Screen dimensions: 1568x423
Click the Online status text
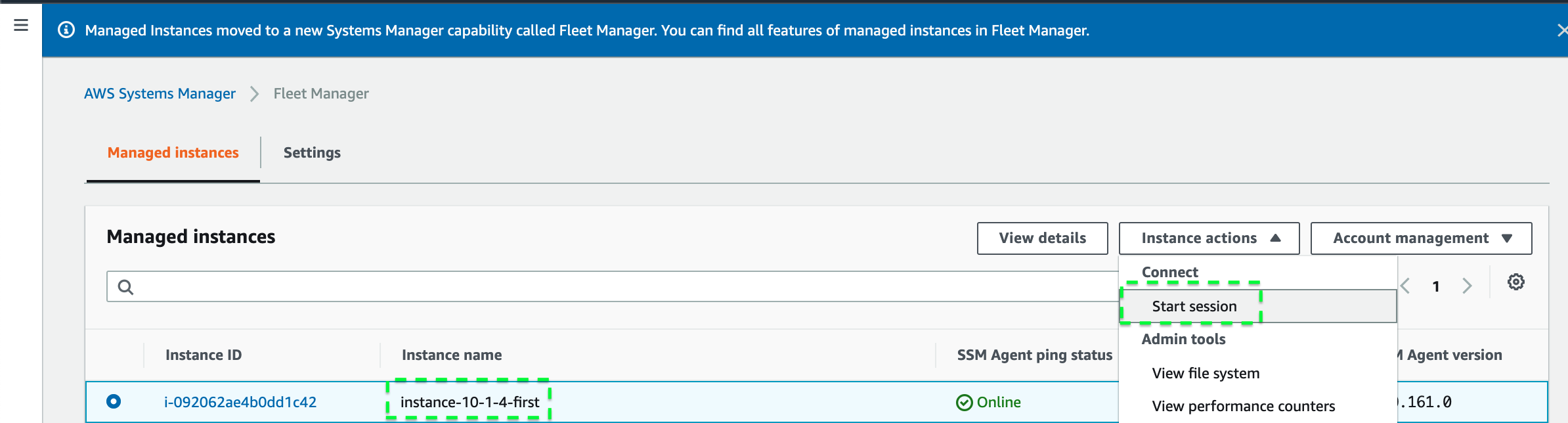(x=999, y=402)
